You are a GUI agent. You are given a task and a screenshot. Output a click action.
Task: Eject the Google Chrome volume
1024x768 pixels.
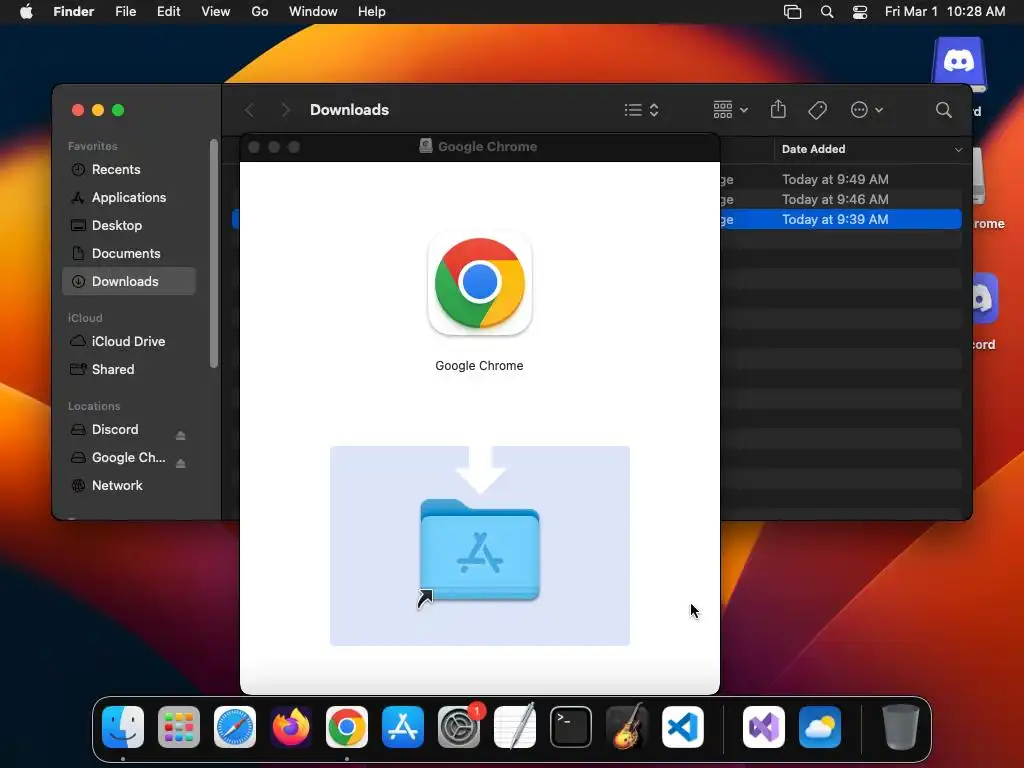click(181, 463)
